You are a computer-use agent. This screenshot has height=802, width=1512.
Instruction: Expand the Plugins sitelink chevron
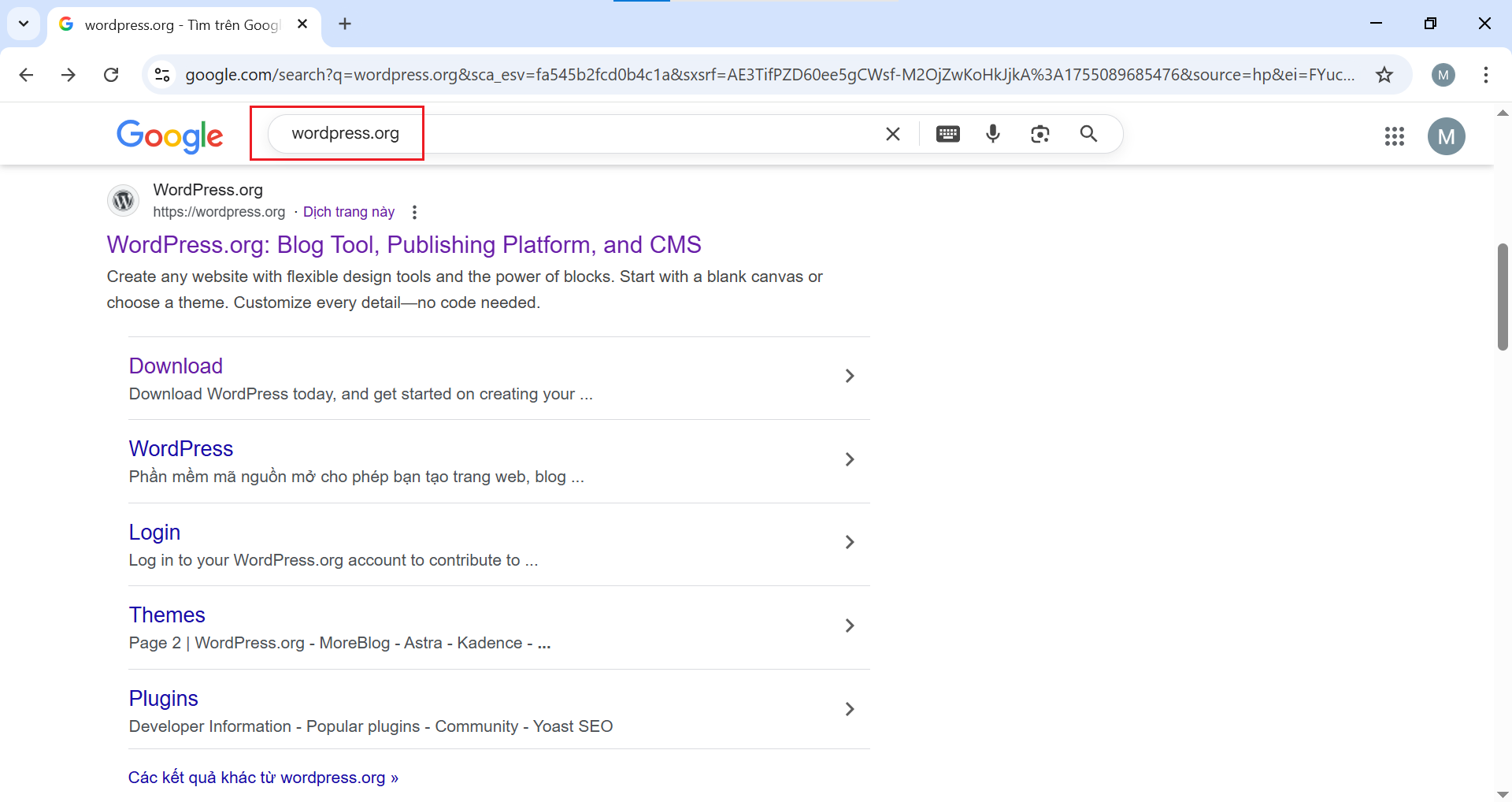[x=849, y=709]
